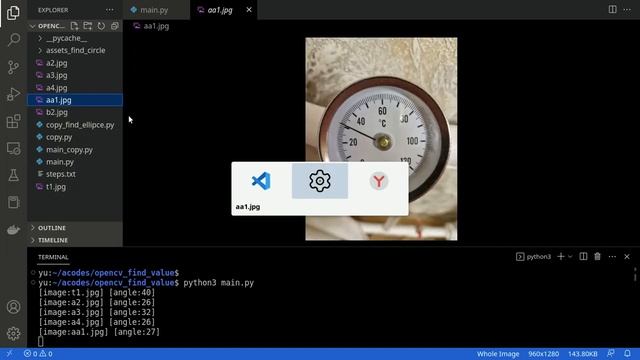Select the TERMINAL panel tab
This screenshot has width=640, height=360.
point(53,257)
